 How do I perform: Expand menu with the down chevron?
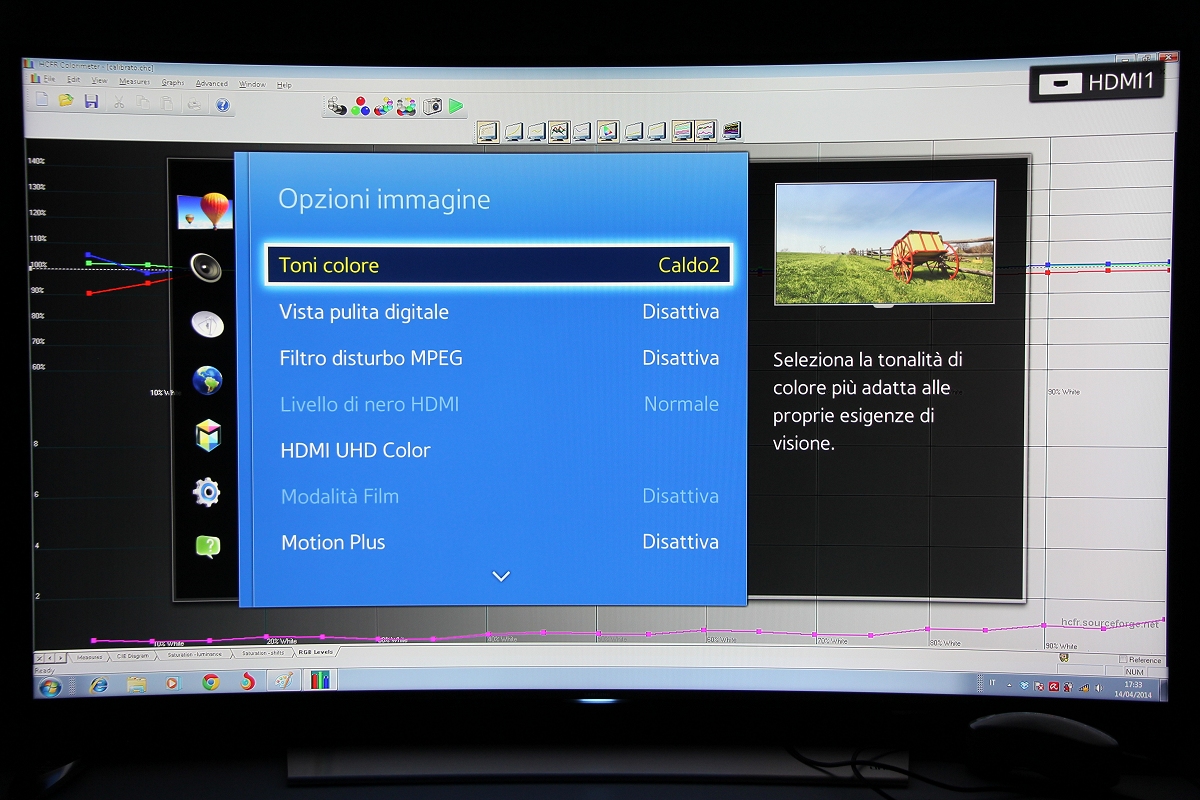(x=501, y=576)
